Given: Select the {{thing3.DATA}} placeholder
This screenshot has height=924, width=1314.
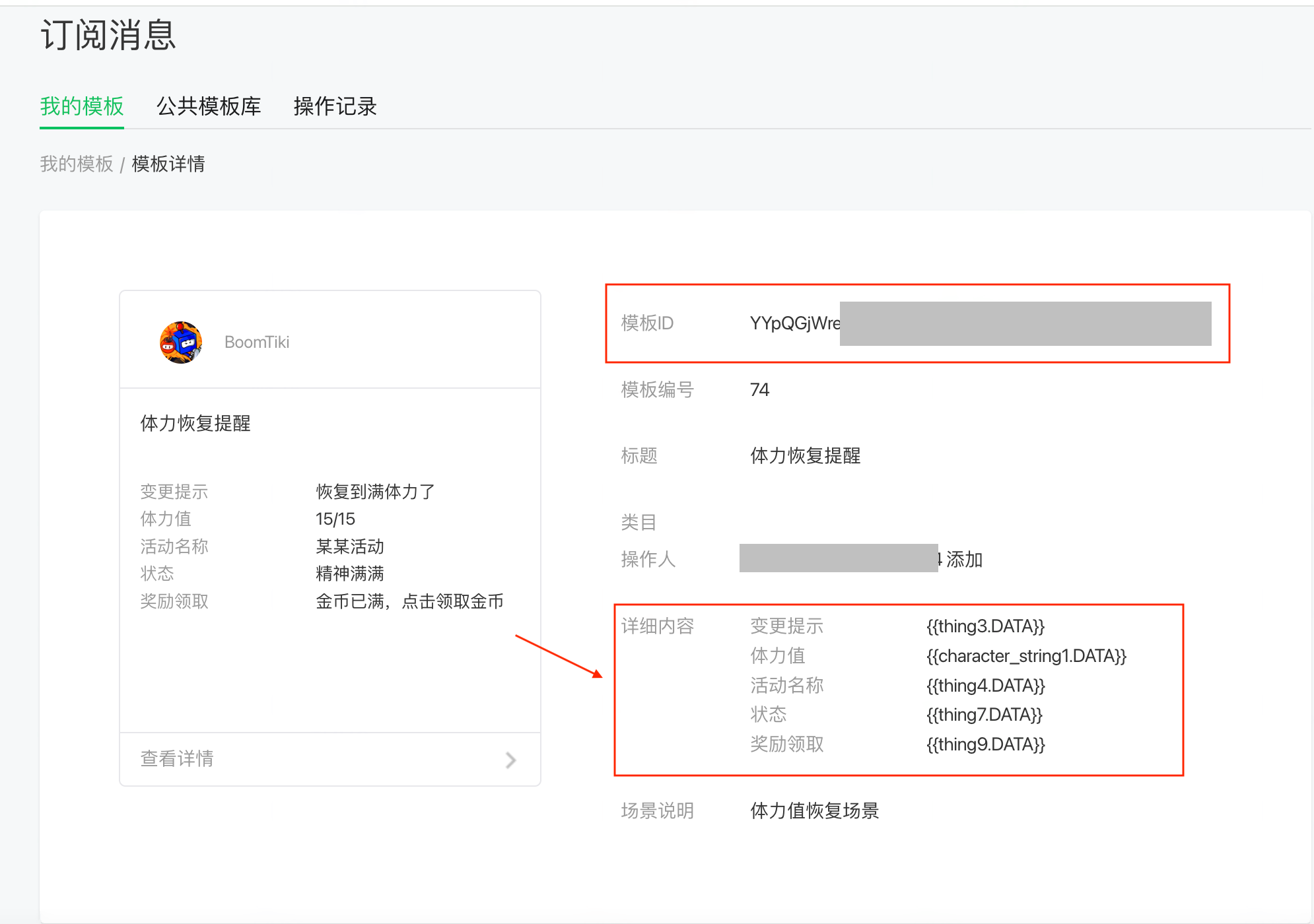Looking at the screenshot, I should click(985, 626).
